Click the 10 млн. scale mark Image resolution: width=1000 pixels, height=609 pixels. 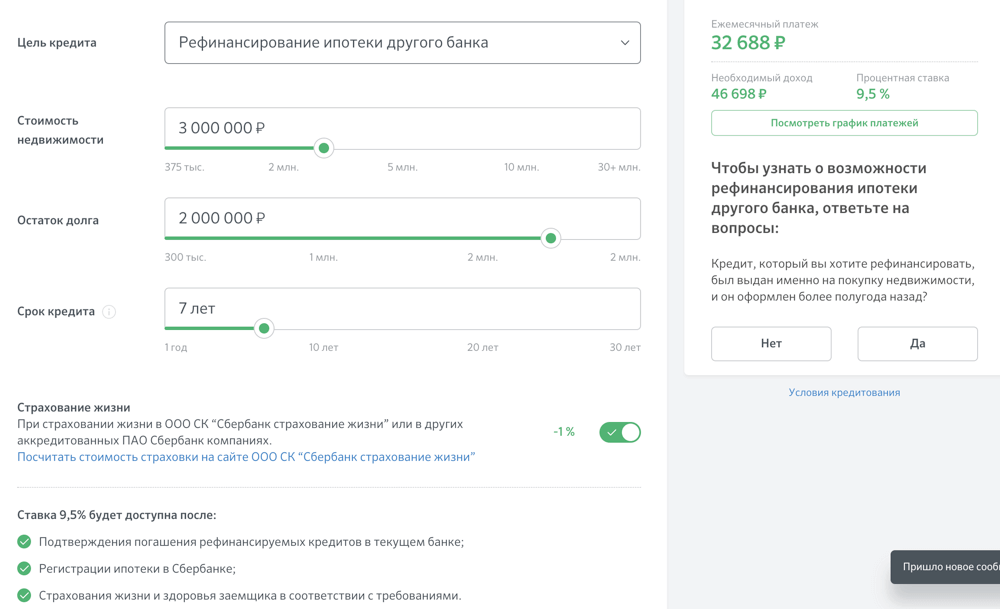(x=522, y=167)
